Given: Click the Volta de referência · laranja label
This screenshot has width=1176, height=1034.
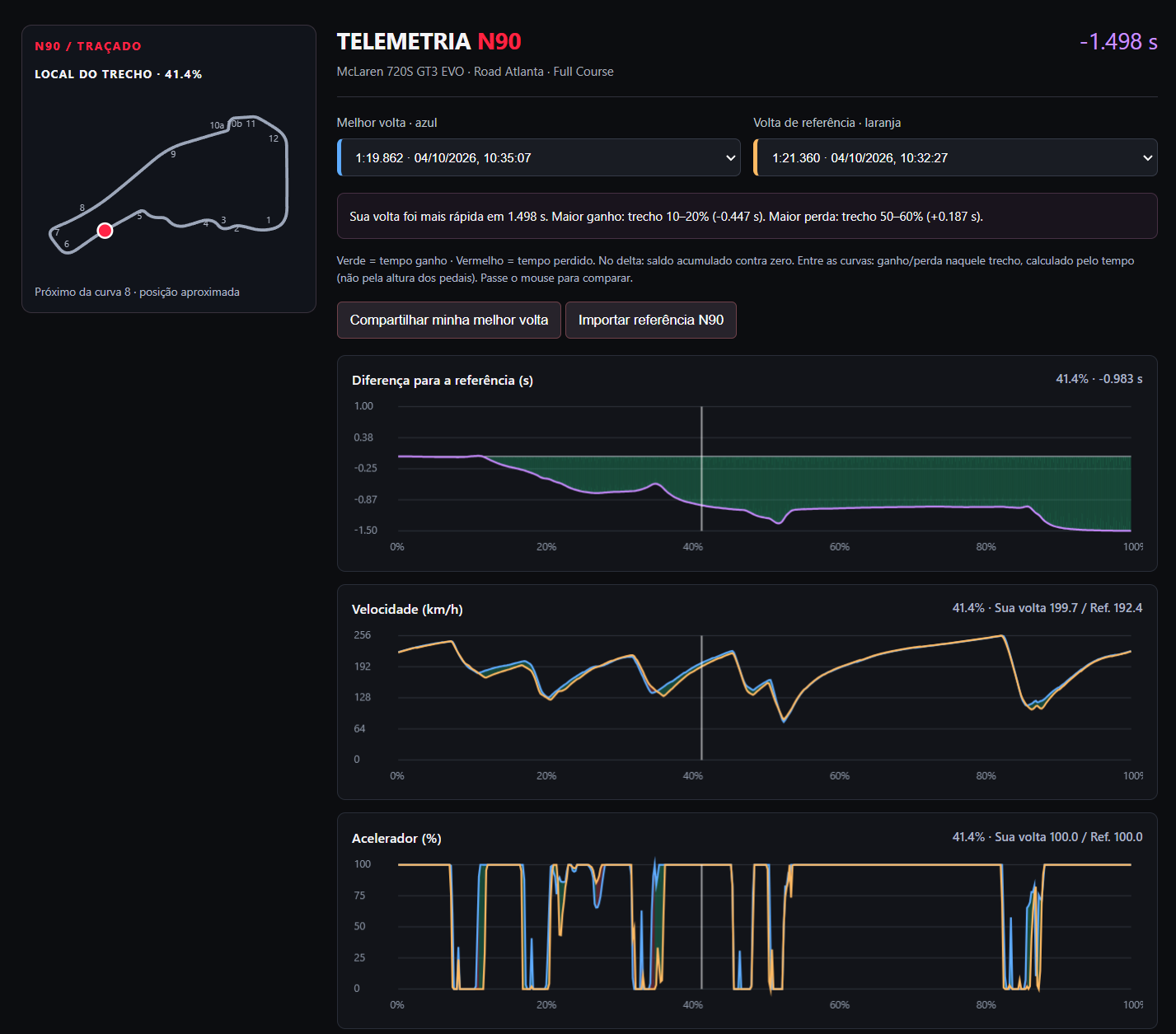Looking at the screenshot, I should coord(827,123).
